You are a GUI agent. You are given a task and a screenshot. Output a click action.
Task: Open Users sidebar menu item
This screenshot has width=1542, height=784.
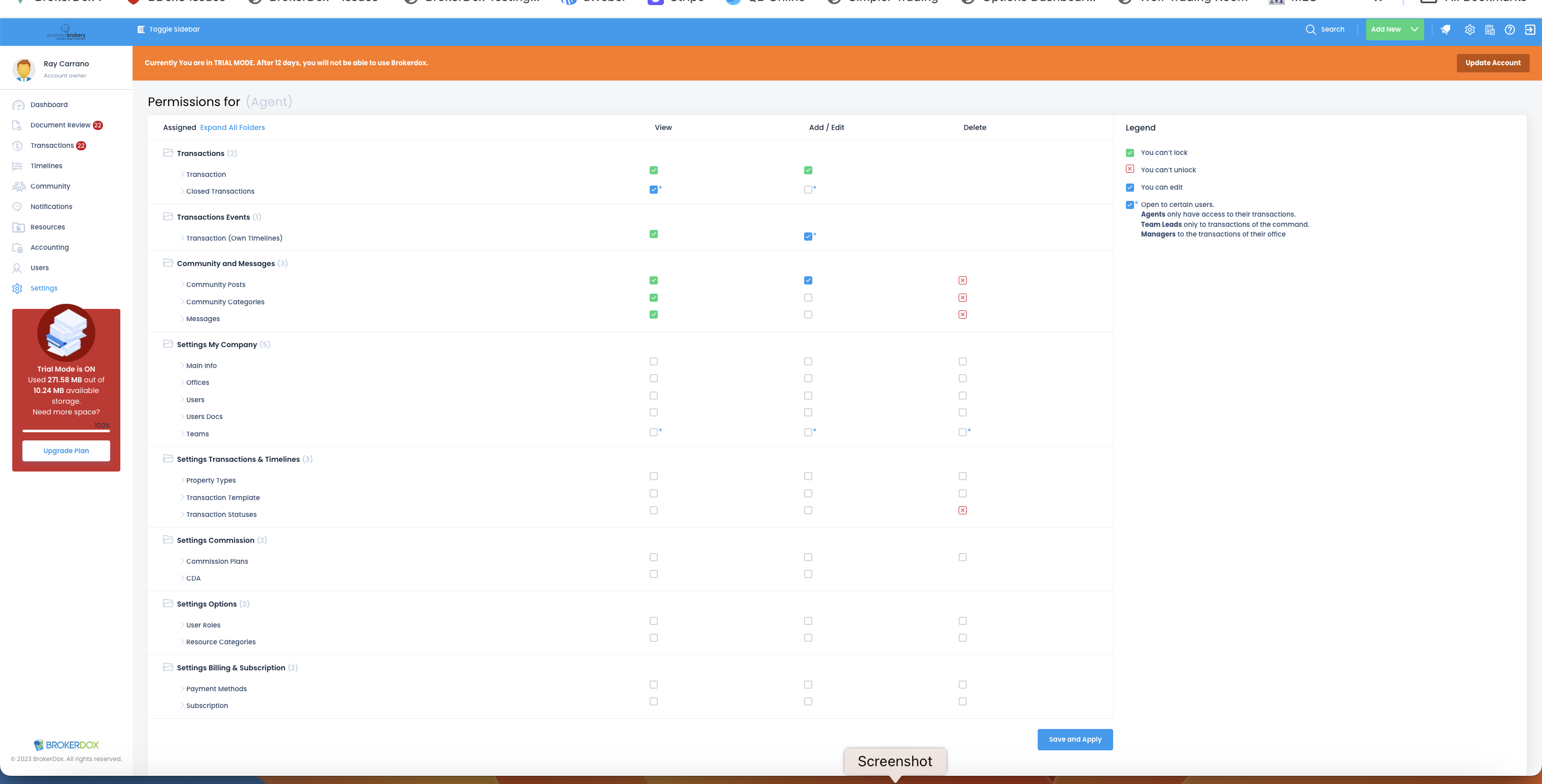pos(39,268)
